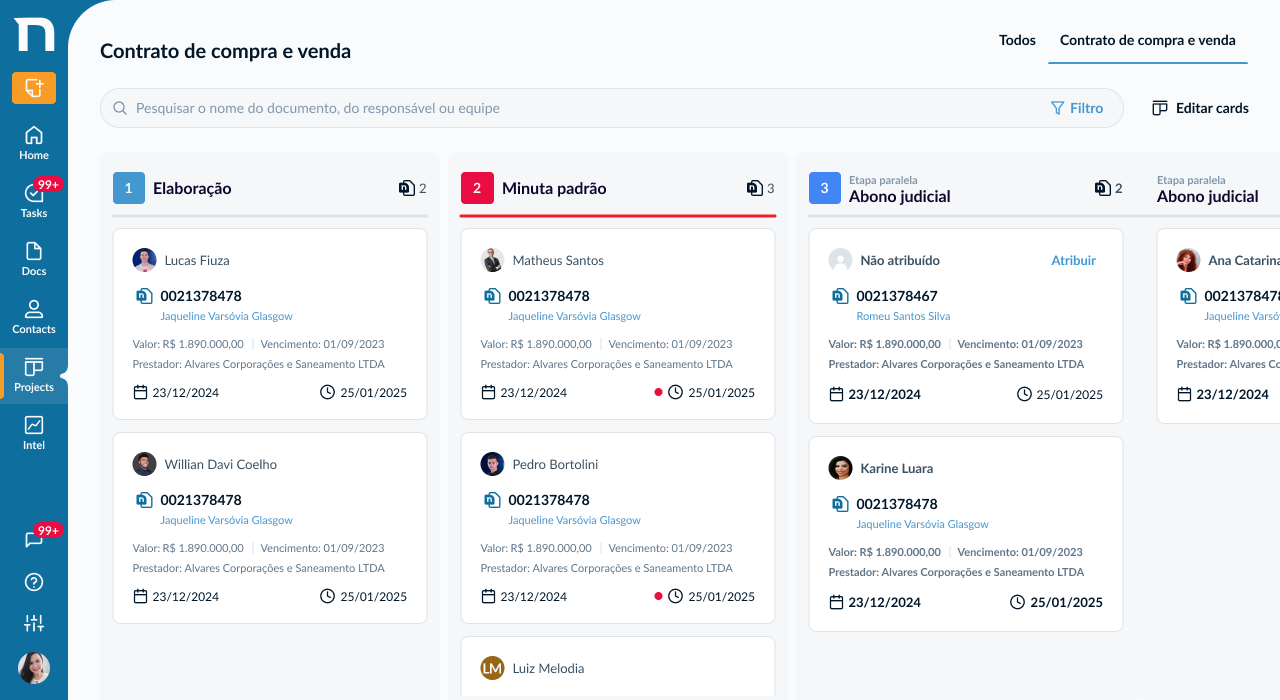Click the Elaboração column document count icon

[406, 188]
